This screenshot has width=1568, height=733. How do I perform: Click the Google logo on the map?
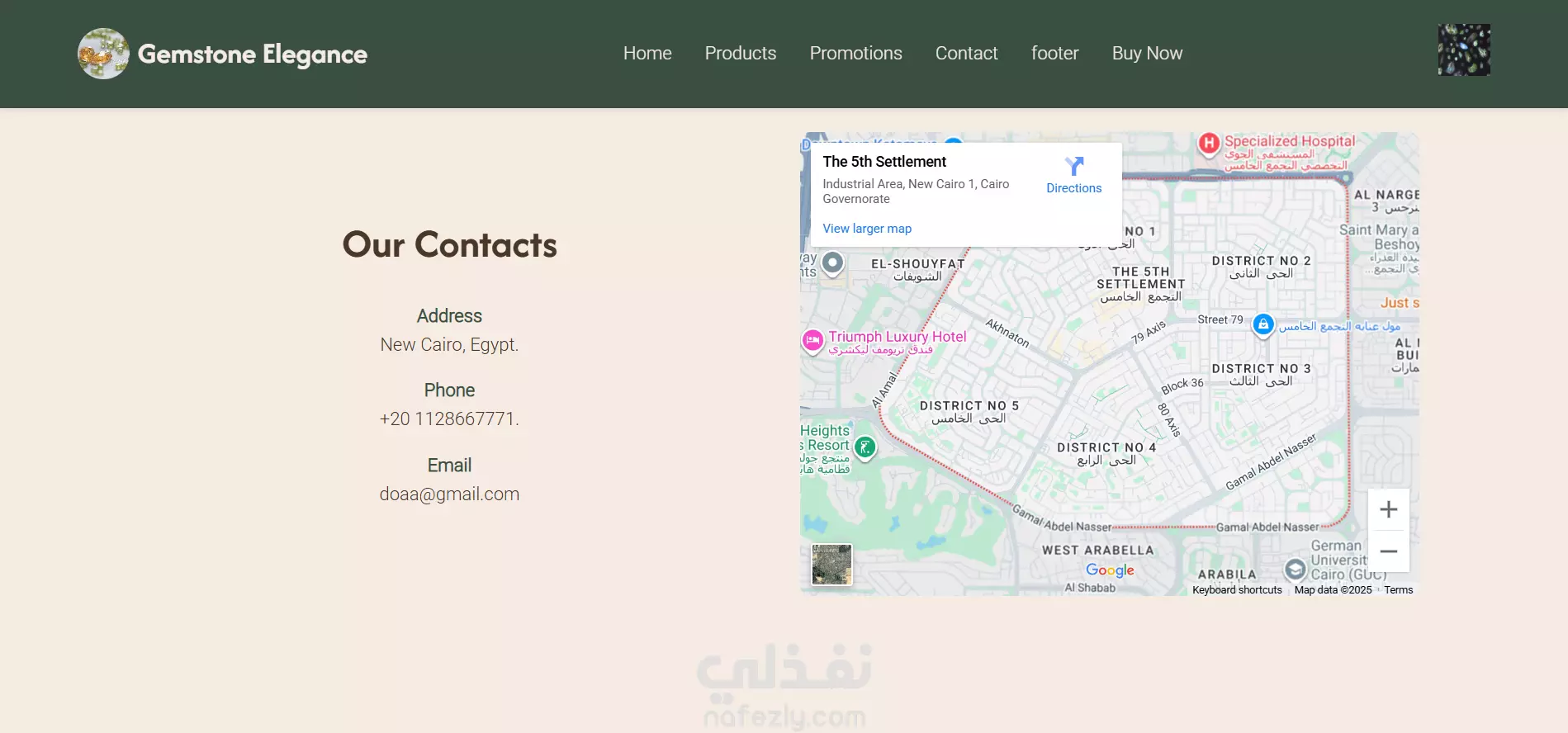[x=1110, y=570]
